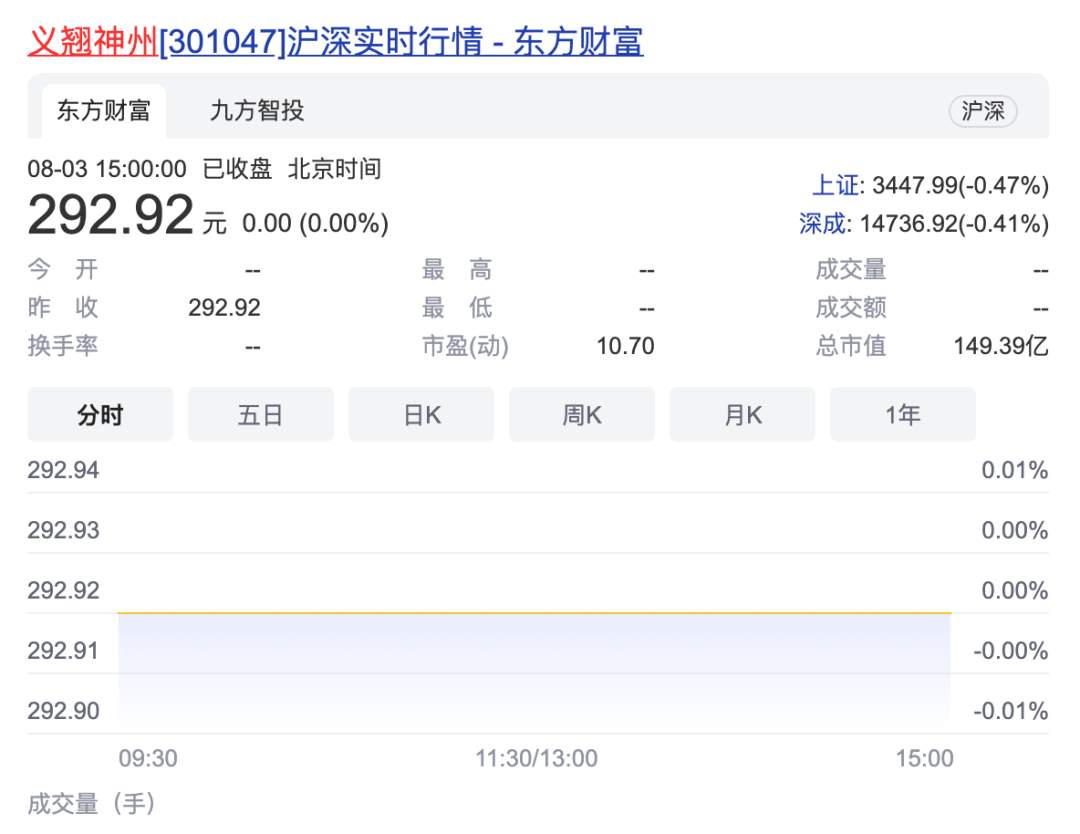Click the 09:30 time axis label
Viewport: 1080px width, 834px height.
(x=148, y=759)
